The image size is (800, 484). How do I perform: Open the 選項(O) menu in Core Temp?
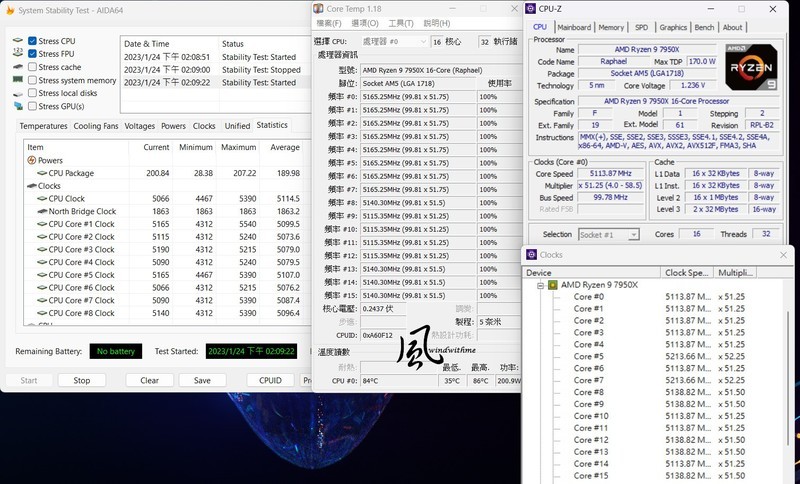pos(365,23)
